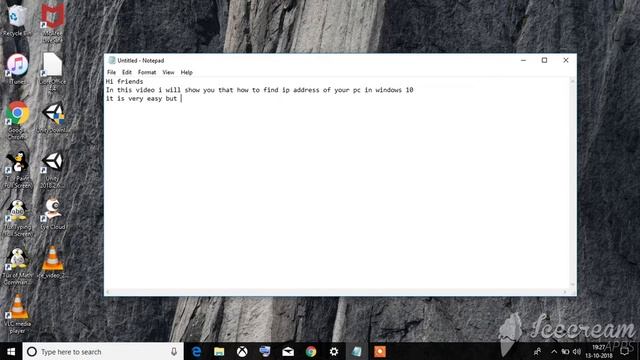Screen dimensions: 640x360
Task: Maximize the Notepad window
Action: coord(544,60)
